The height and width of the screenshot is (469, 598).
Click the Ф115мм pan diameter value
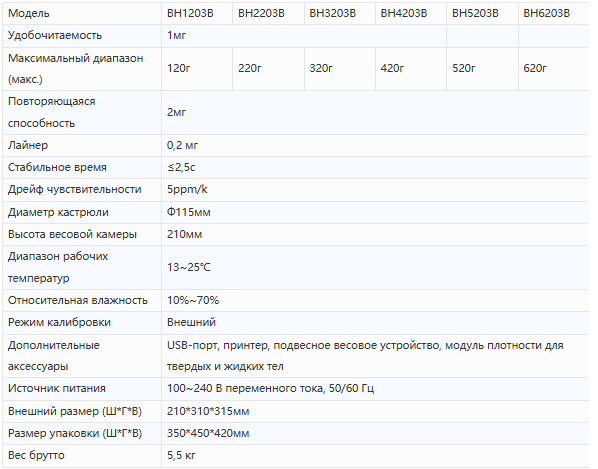[188, 212]
